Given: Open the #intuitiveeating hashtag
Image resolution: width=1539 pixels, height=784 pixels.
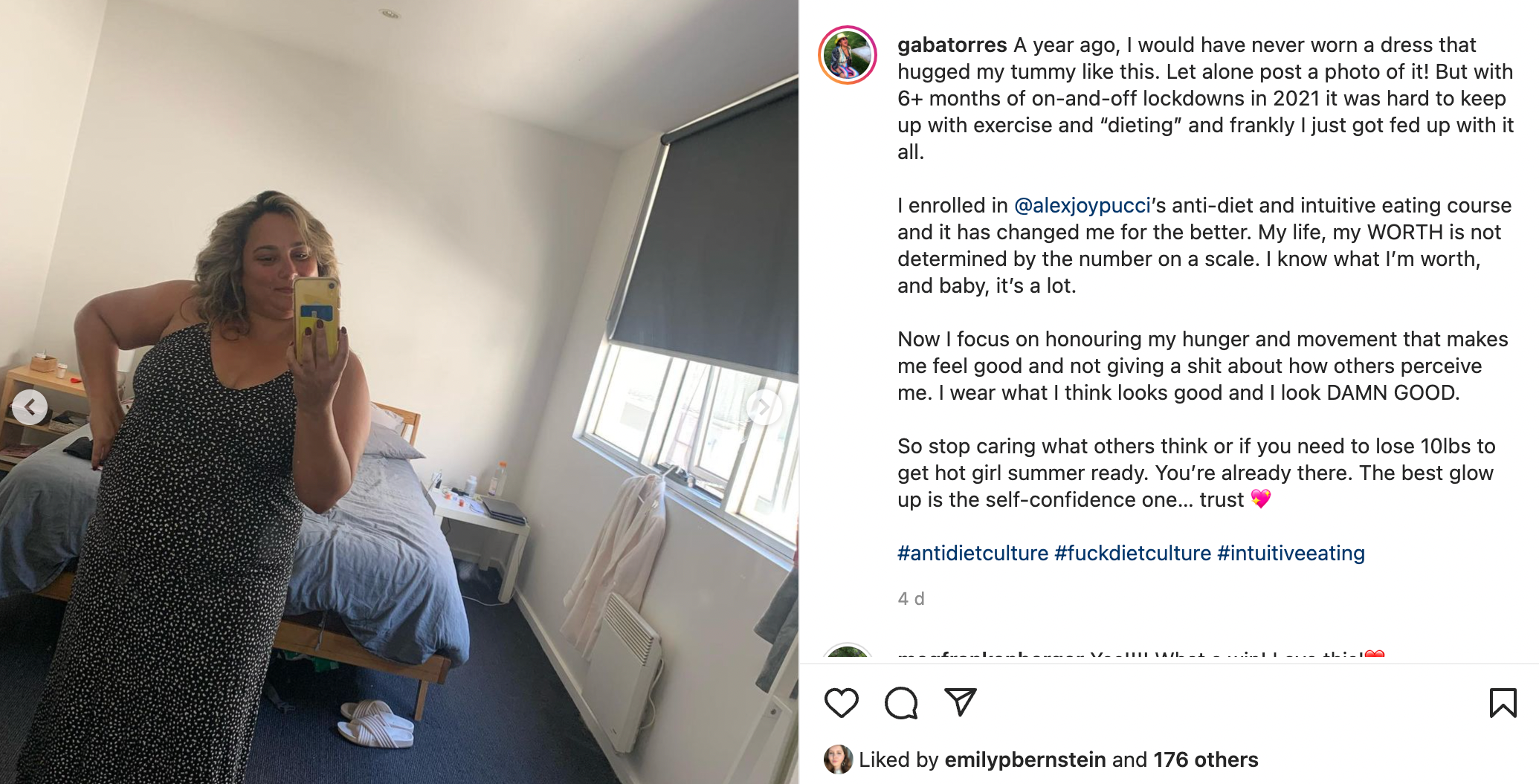Looking at the screenshot, I should coord(1291,553).
